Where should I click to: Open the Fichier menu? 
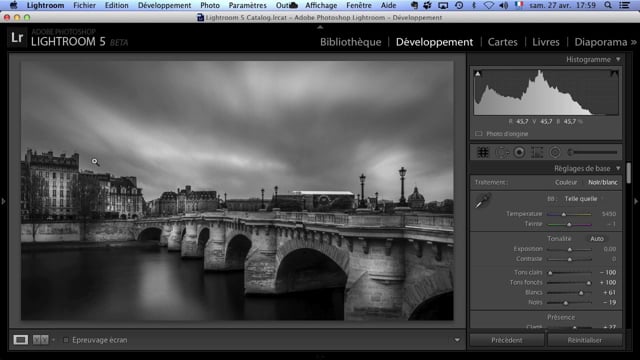click(x=84, y=5)
